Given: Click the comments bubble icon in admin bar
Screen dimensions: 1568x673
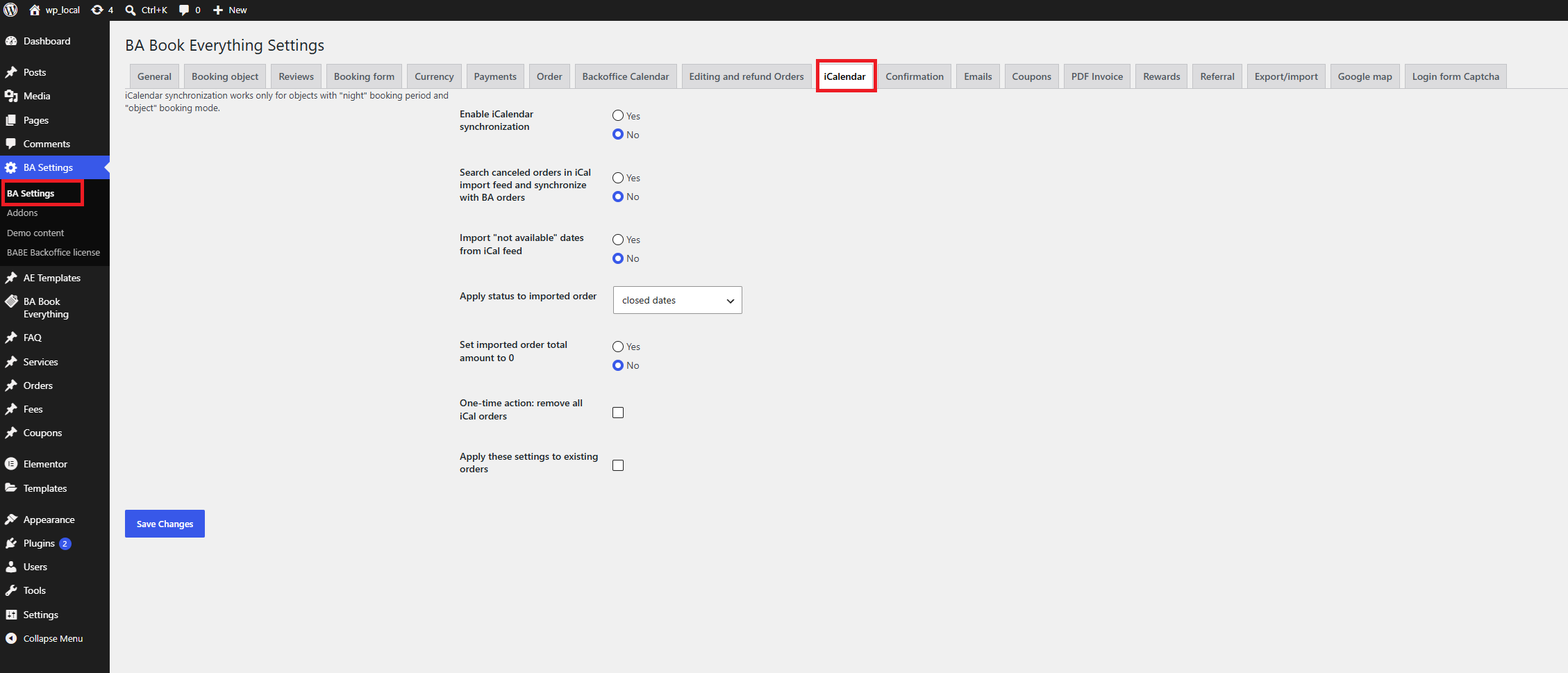Looking at the screenshot, I should tap(184, 10).
